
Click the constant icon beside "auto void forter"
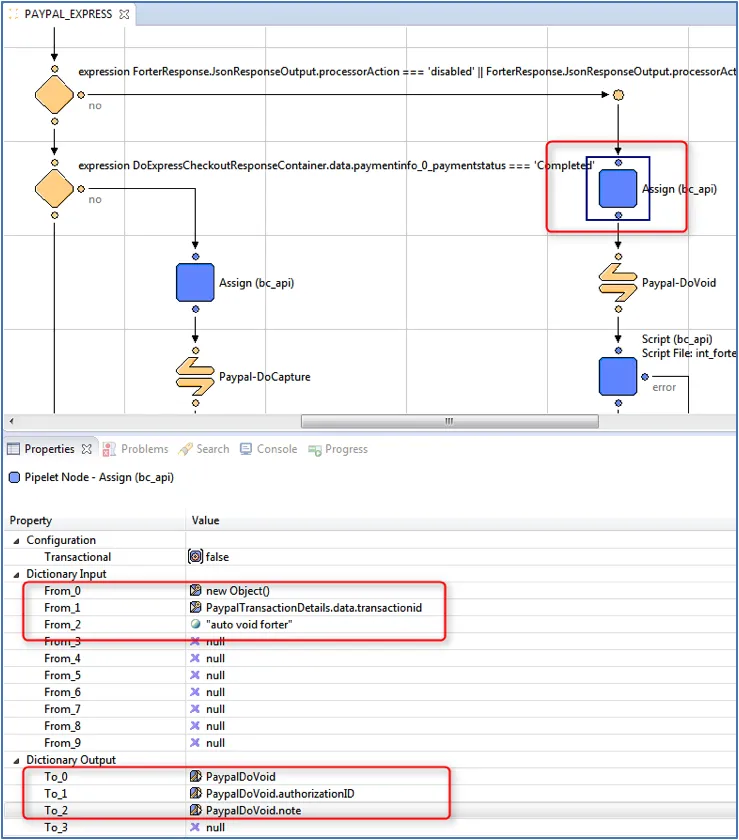196,624
